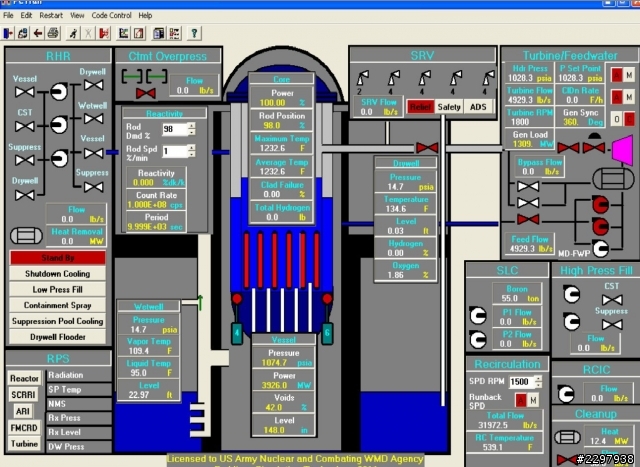Set Hdr Press control to auto A
The image size is (640, 467).
click(x=617, y=75)
